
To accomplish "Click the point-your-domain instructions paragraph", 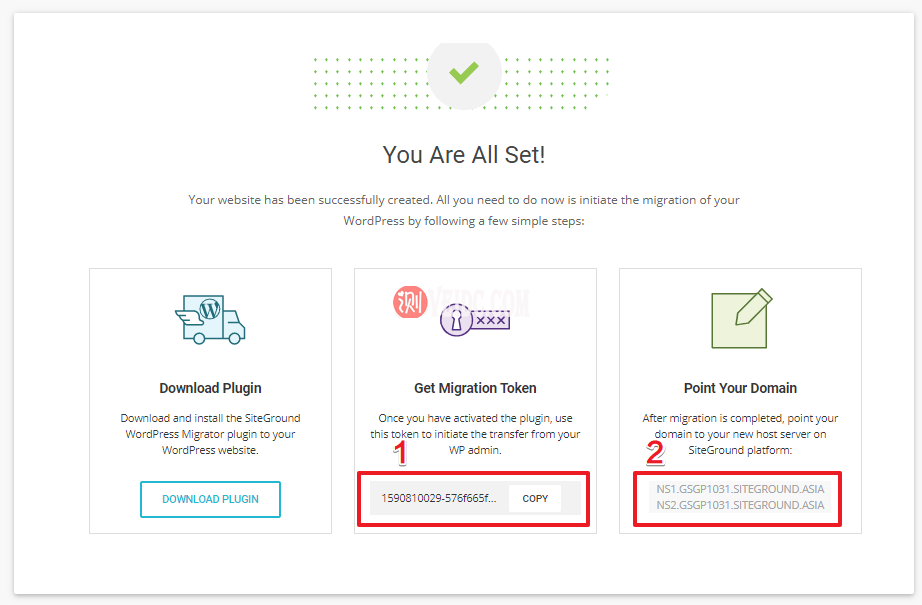I will click(x=740, y=434).
